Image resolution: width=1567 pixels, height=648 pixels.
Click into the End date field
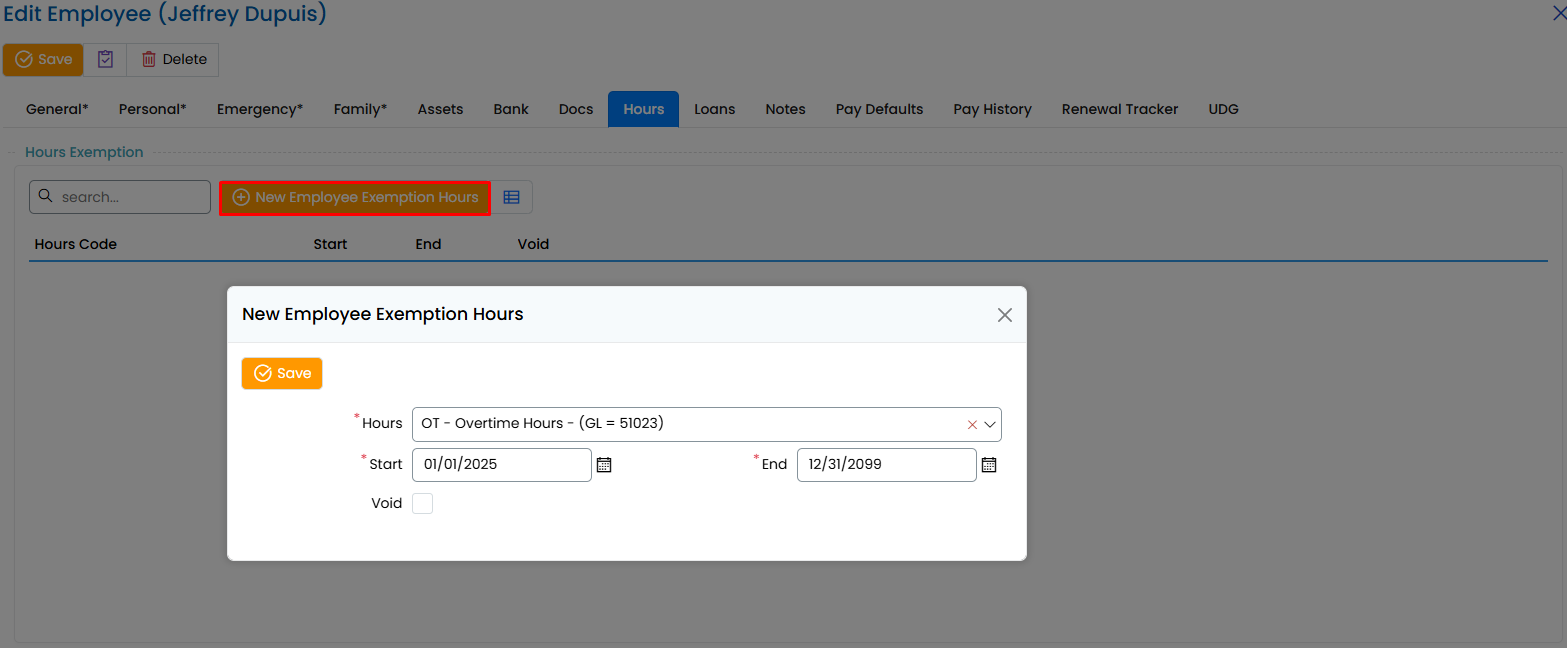(x=885, y=465)
